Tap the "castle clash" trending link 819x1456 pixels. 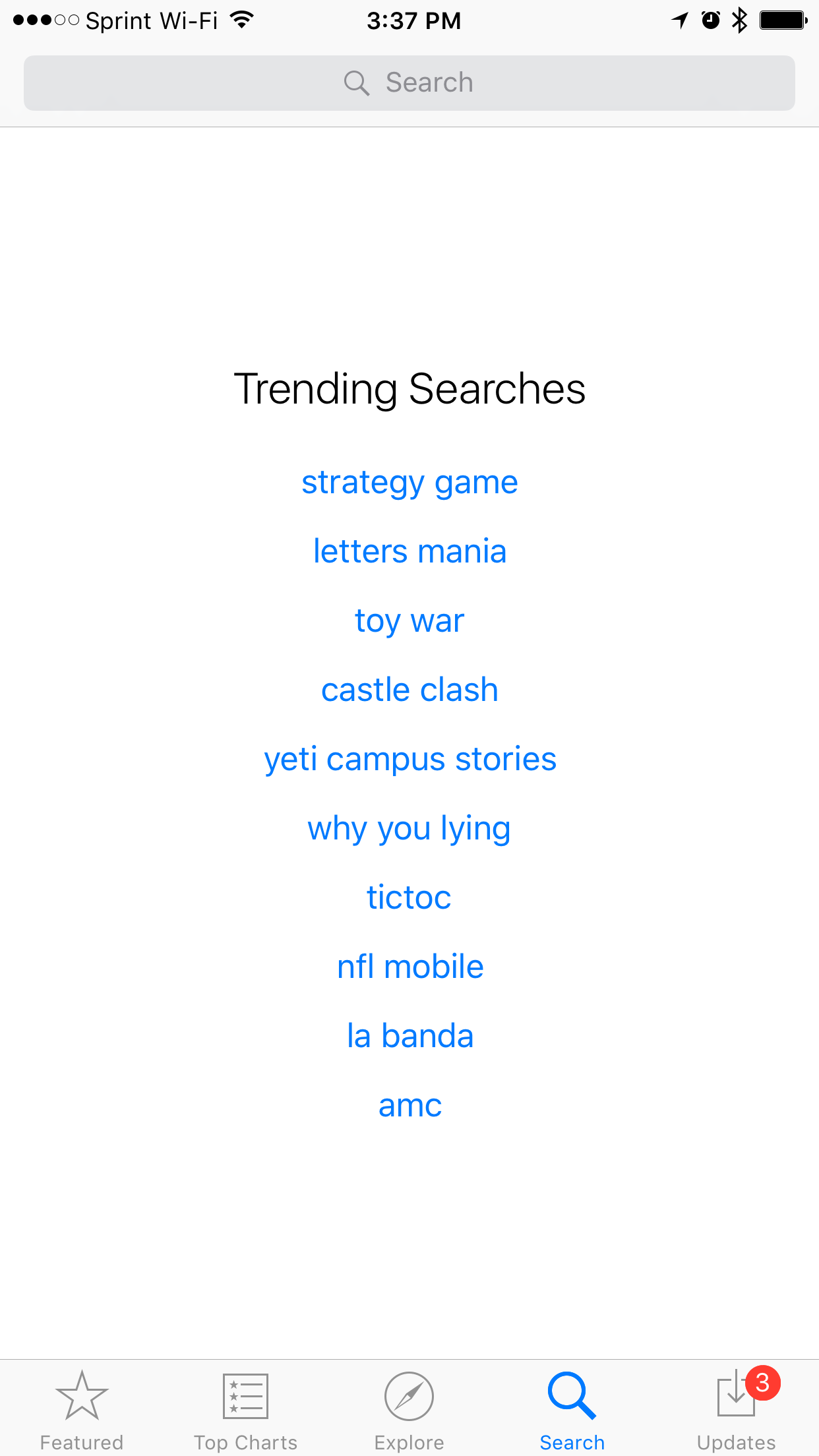(409, 690)
